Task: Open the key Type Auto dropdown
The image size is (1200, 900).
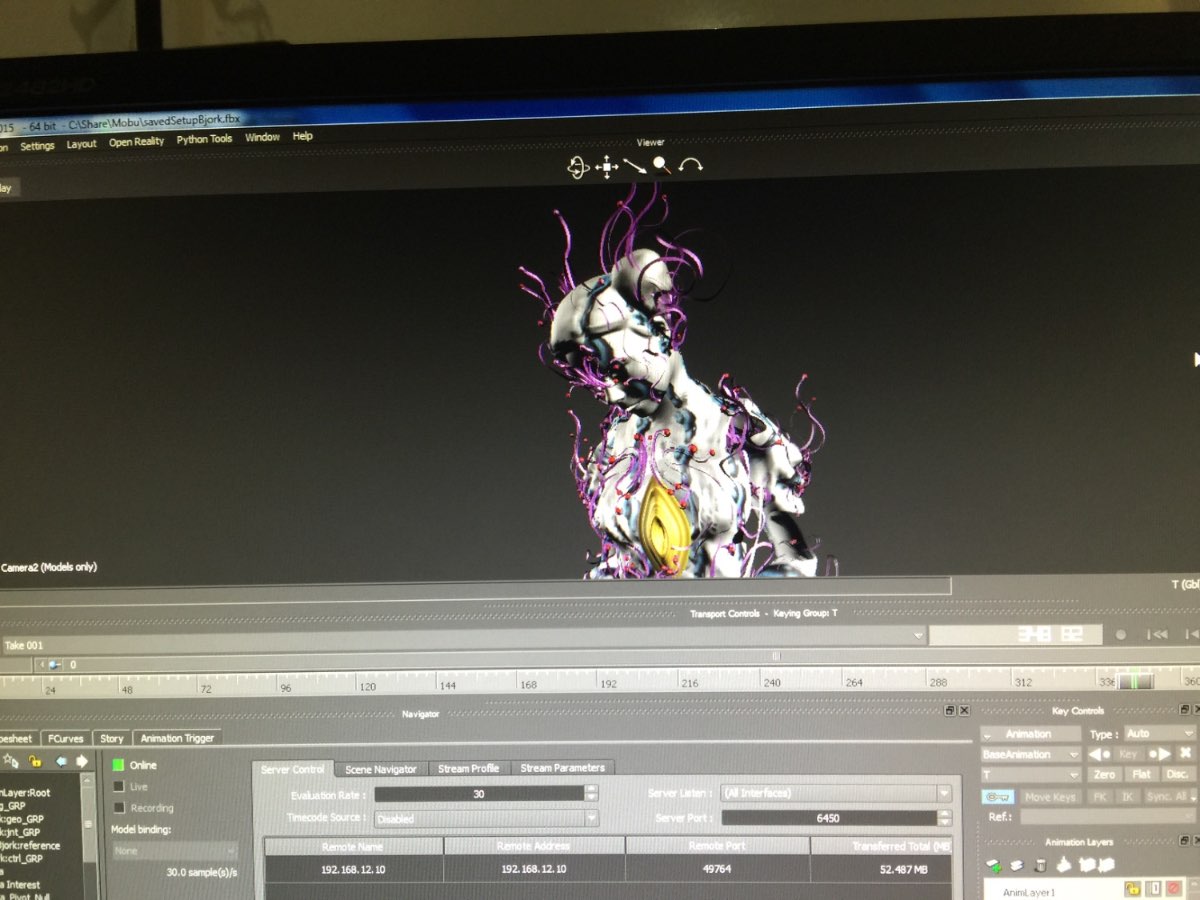Action: tap(1159, 734)
